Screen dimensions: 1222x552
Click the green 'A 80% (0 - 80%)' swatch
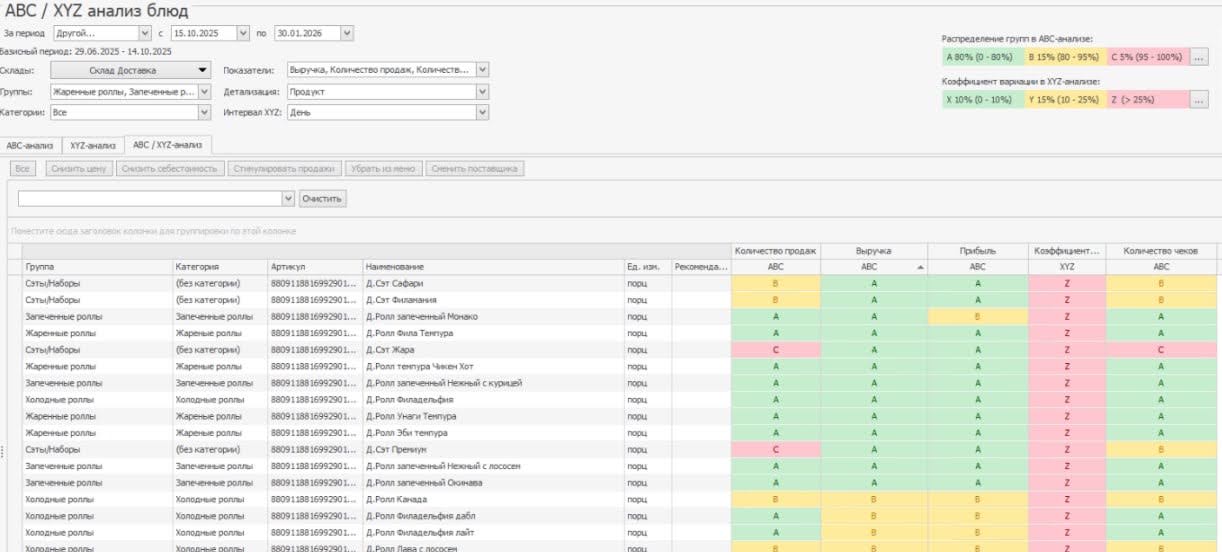coord(984,57)
